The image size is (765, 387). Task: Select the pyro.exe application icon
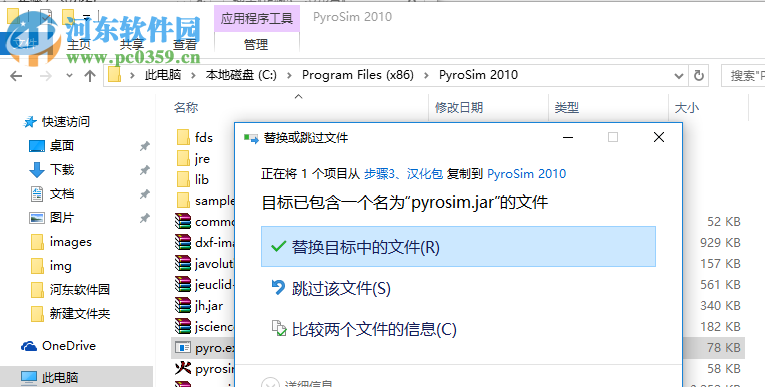183,347
